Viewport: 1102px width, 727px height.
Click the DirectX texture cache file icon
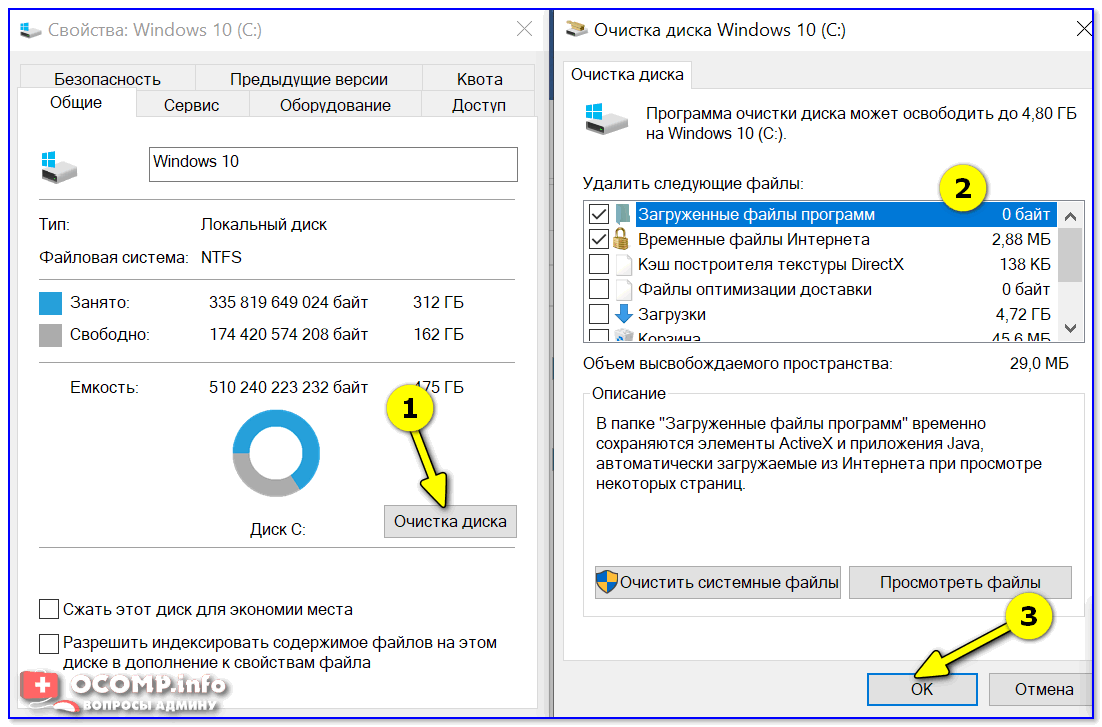(x=623, y=264)
